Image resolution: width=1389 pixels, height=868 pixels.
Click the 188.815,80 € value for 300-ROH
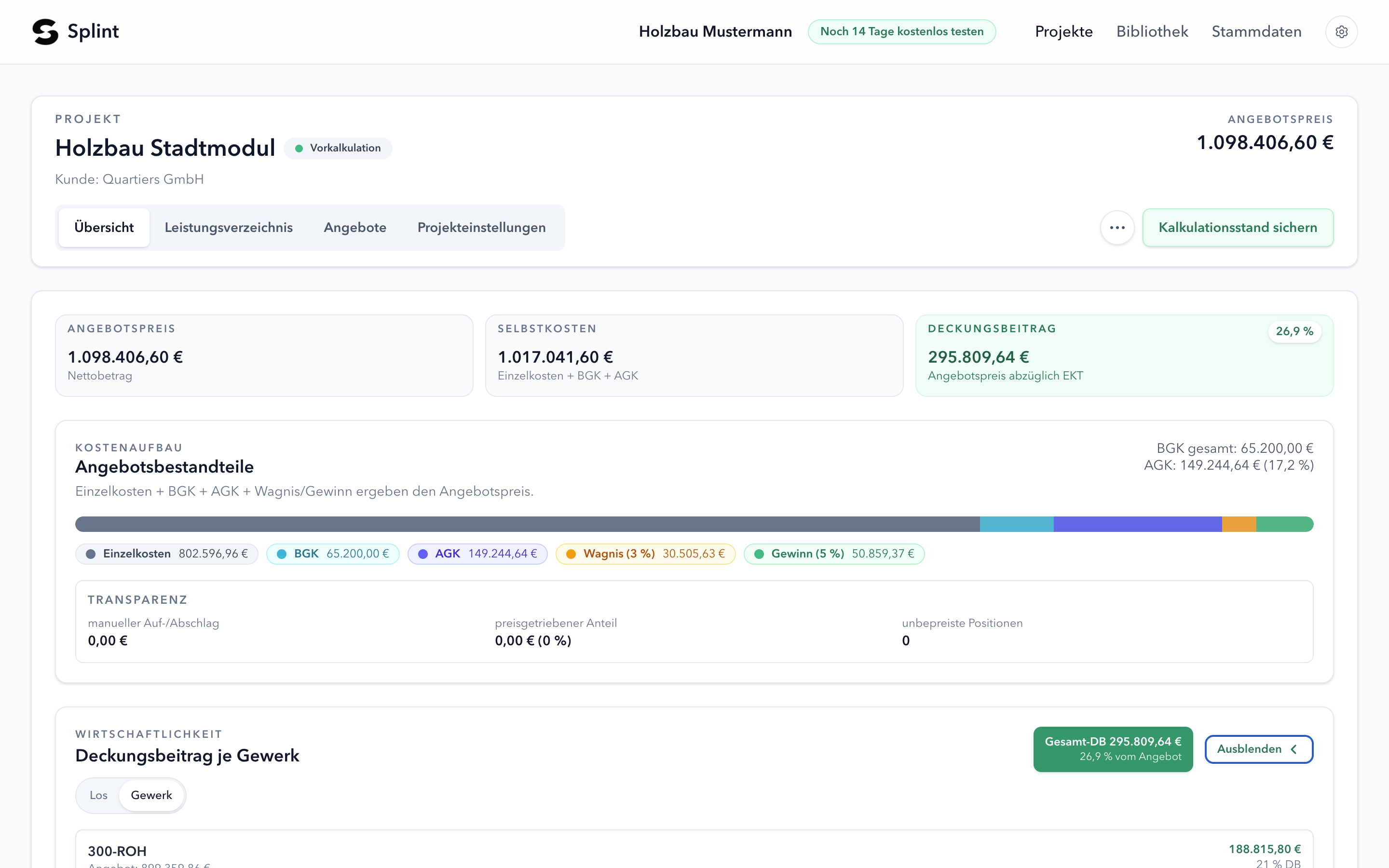click(x=1265, y=849)
